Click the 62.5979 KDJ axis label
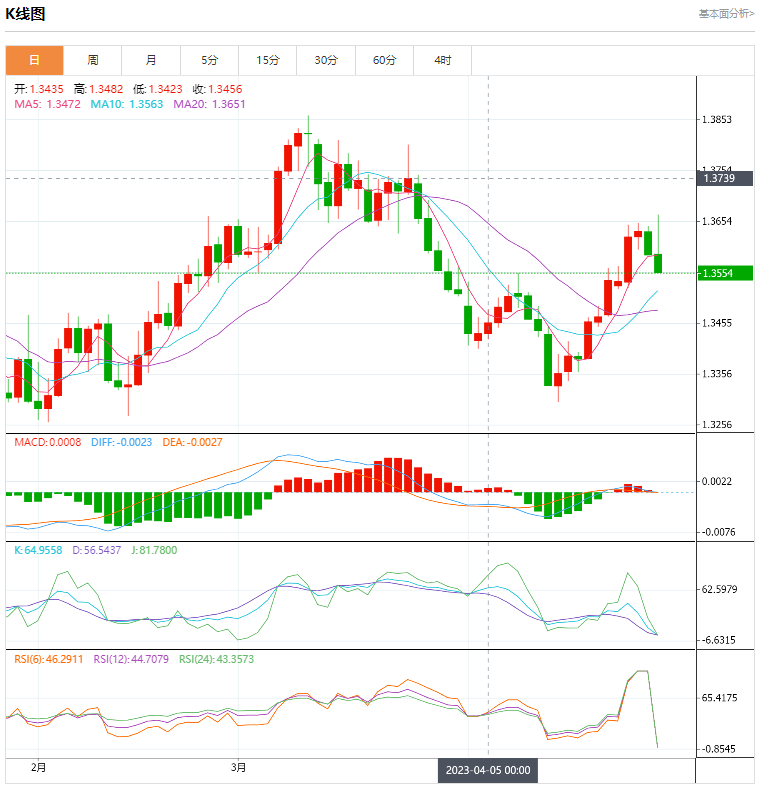This screenshot has width=758, height=786. pos(719,589)
